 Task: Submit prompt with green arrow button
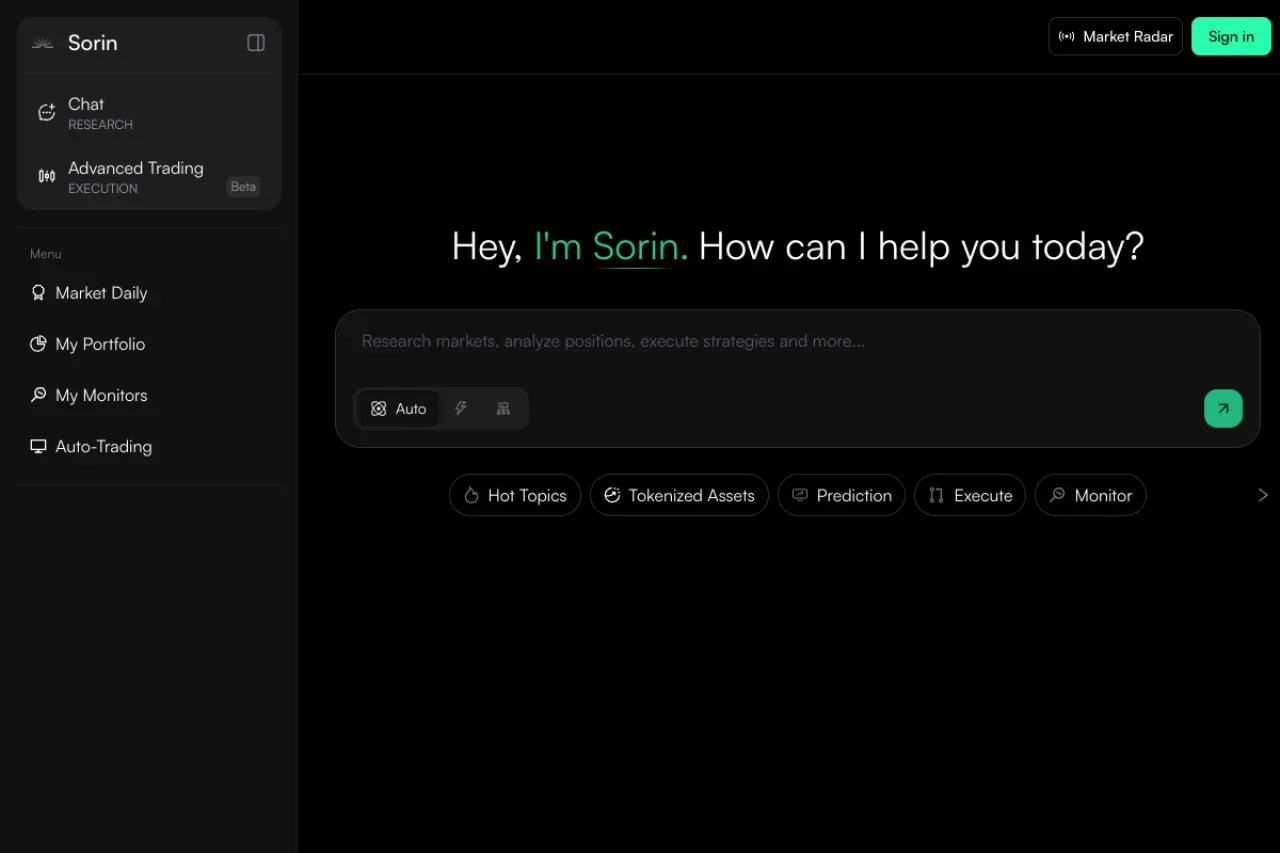click(x=1223, y=408)
